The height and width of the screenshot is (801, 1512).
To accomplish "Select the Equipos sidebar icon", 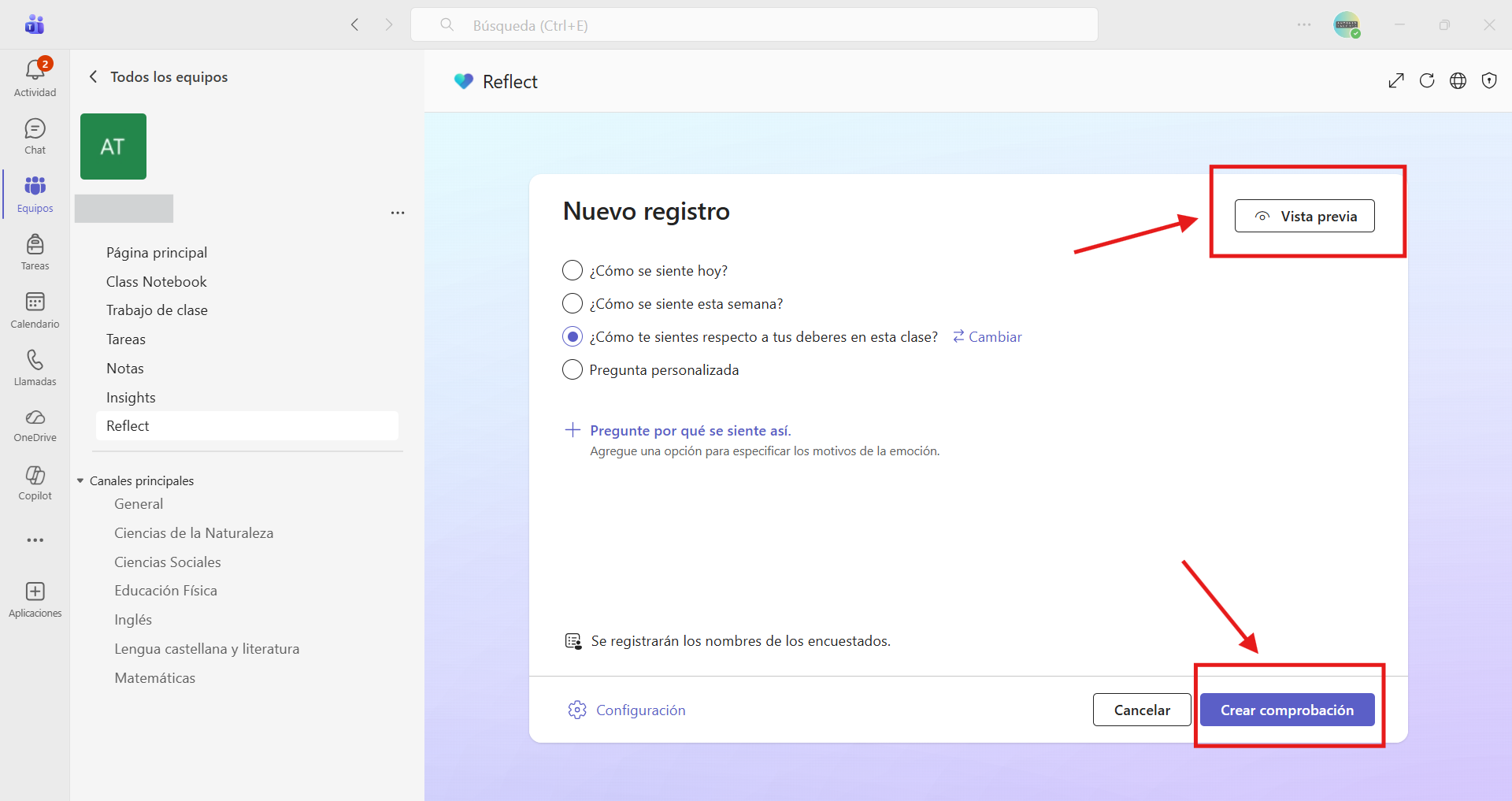I will coord(35,194).
